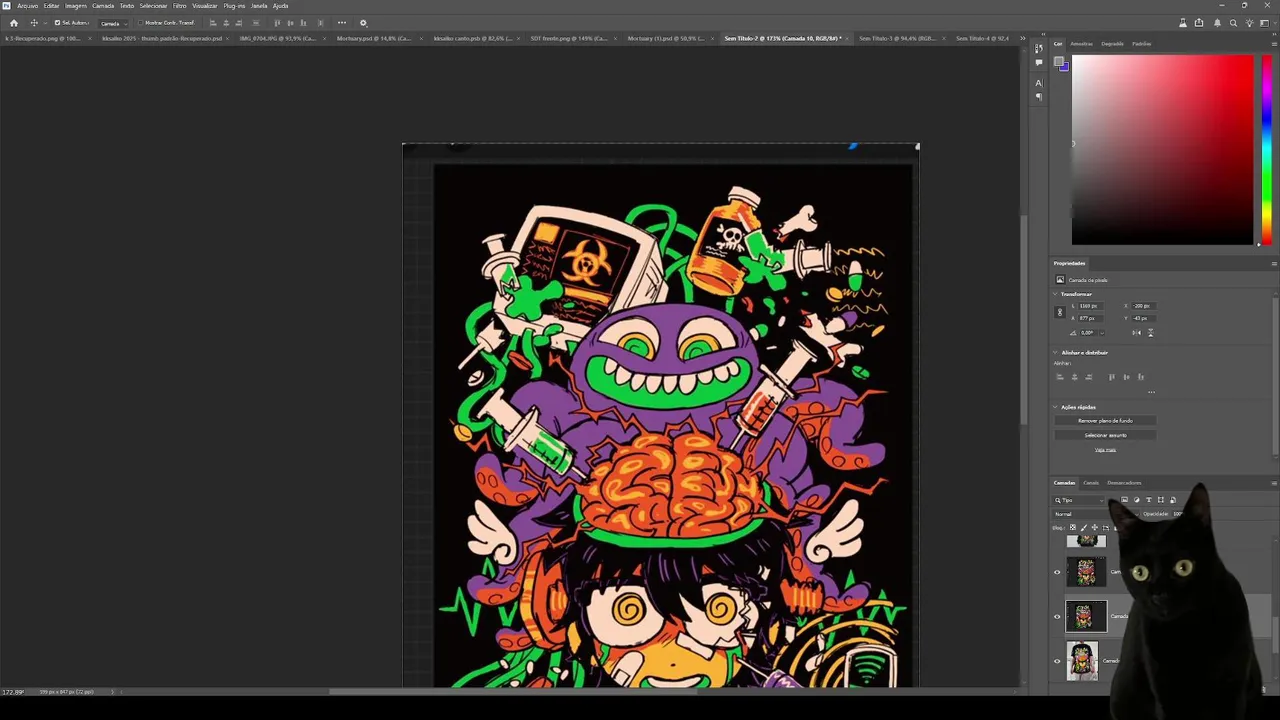Click the lightbulb Discover icon

(1249, 23)
